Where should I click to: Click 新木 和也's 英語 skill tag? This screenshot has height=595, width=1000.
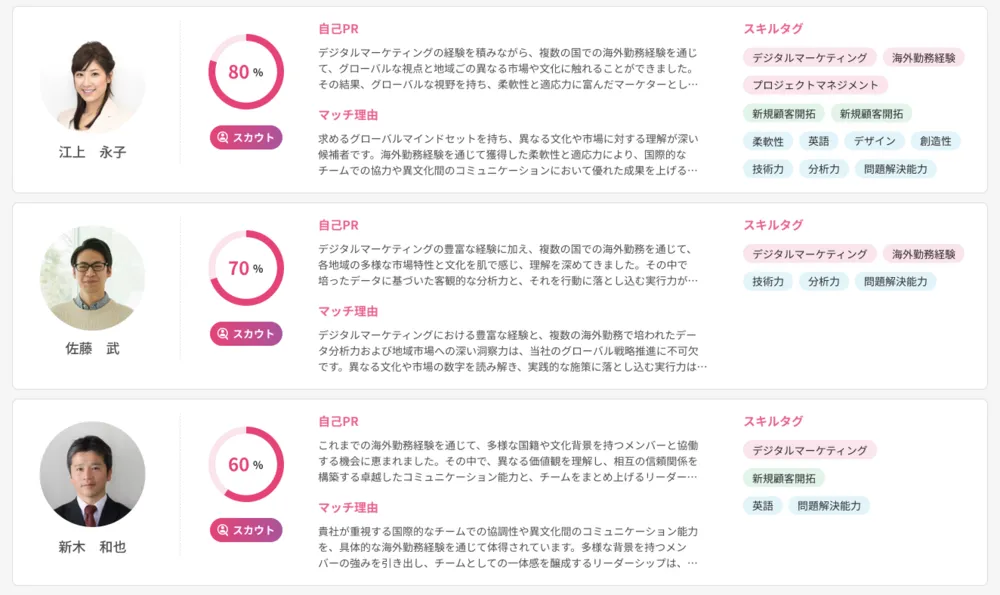coord(763,506)
